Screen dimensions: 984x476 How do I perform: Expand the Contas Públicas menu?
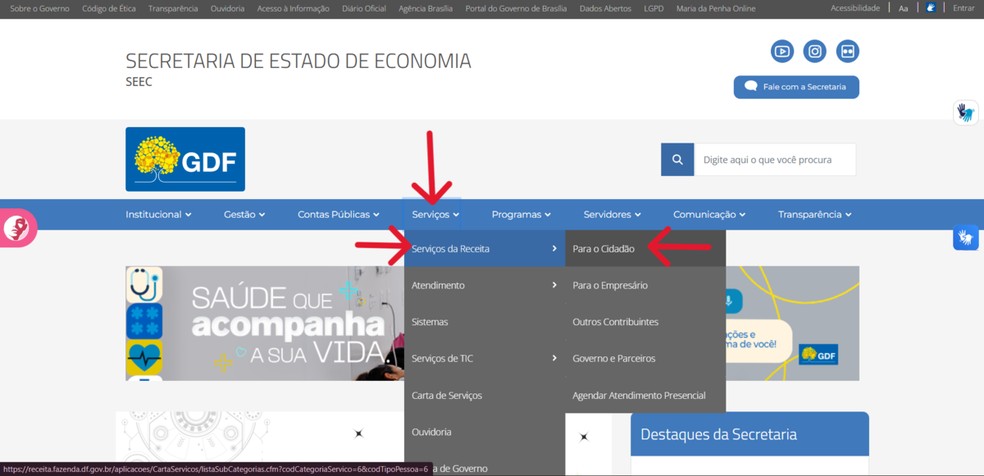(x=338, y=214)
